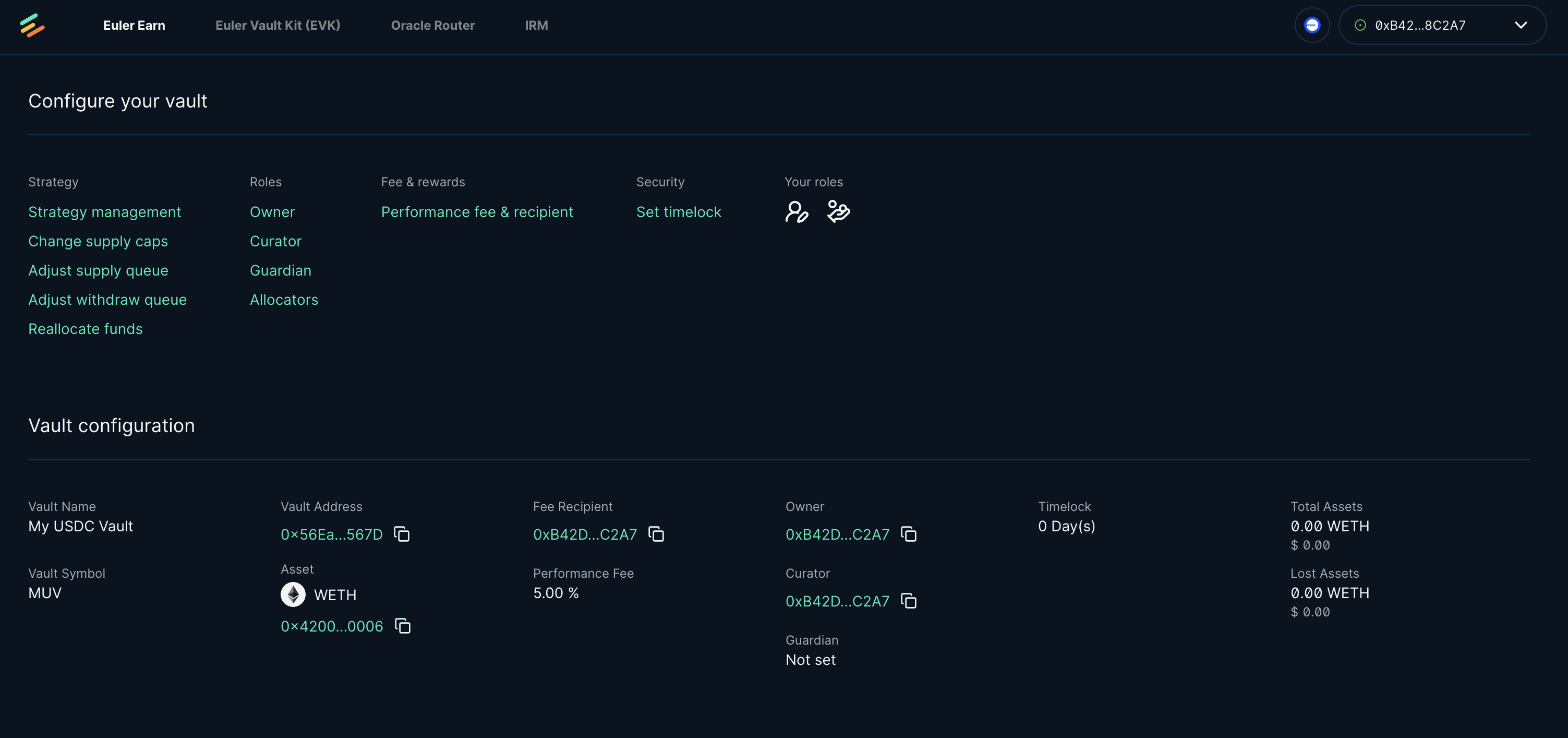This screenshot has width=1568, height=738.
Task: Go to the Oracle Router tab
Action: [x=433, y=25]
